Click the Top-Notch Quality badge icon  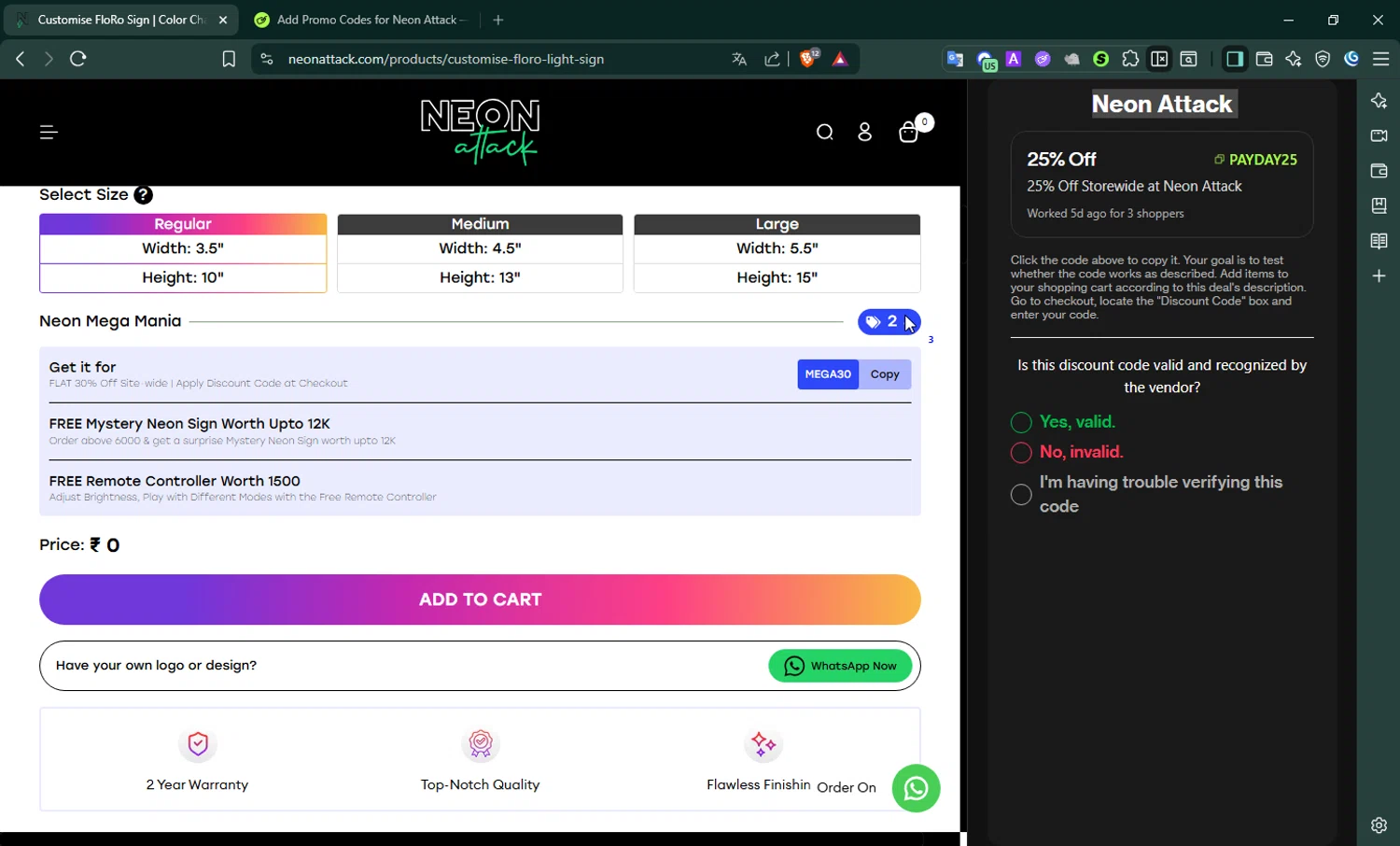(x=480, y=744)
